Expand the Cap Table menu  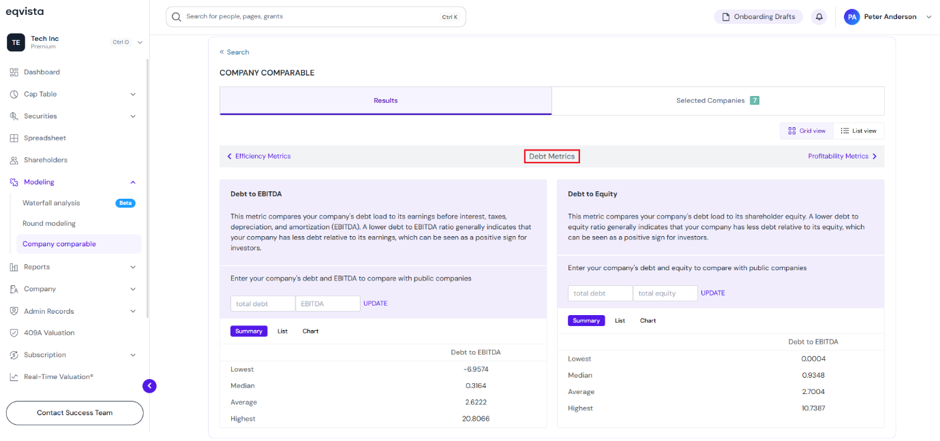point(133,94)
